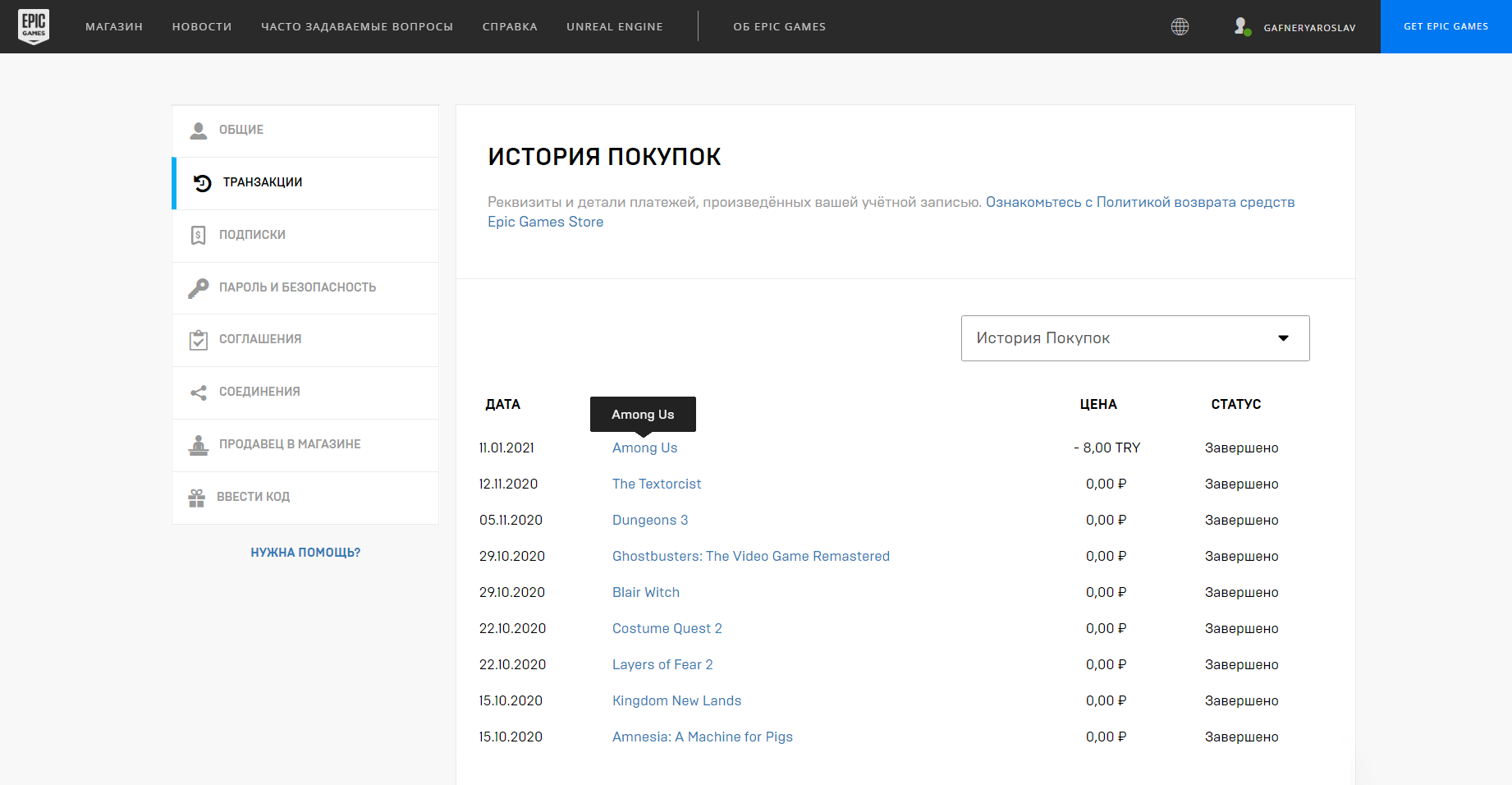The image size is (1512, 785).
Task: Open the refund policy link
Action: click(x=1140, y=202)
